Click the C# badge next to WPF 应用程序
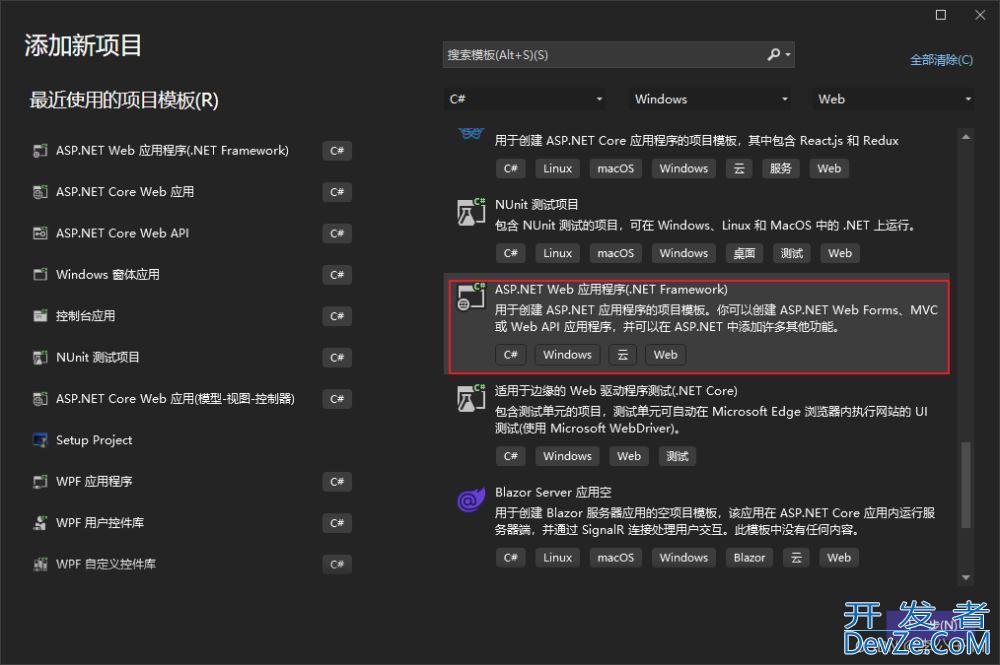Viewport: 1000px width, 665px height. 337,482
